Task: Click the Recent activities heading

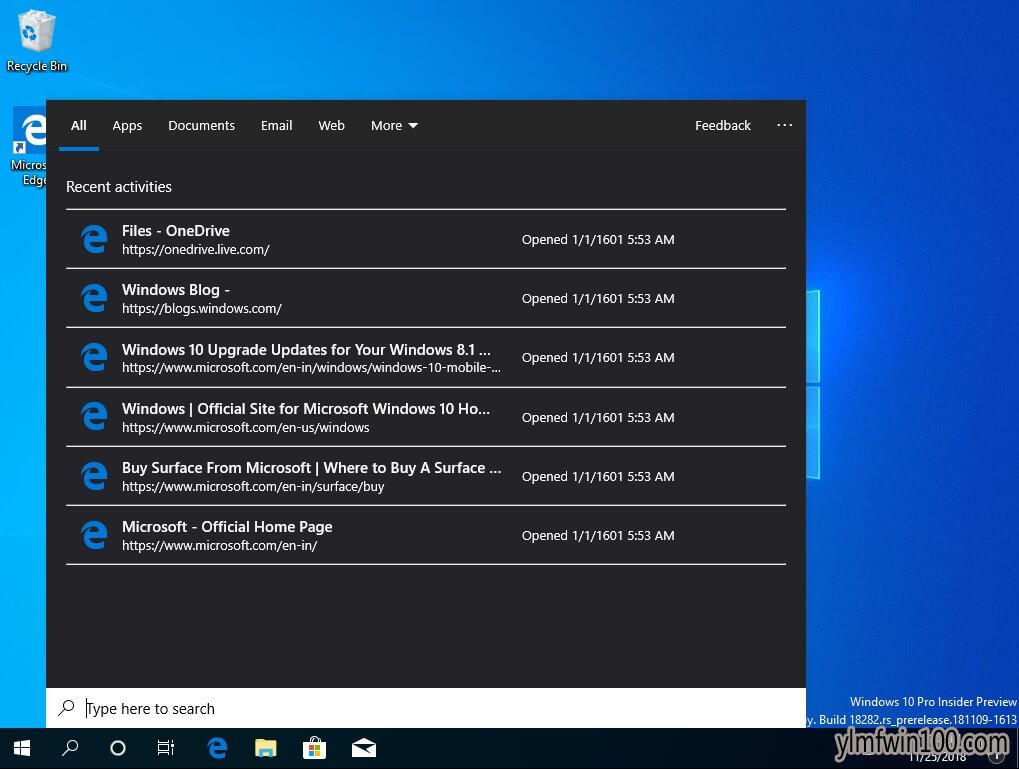Action: tap(119, 187)
